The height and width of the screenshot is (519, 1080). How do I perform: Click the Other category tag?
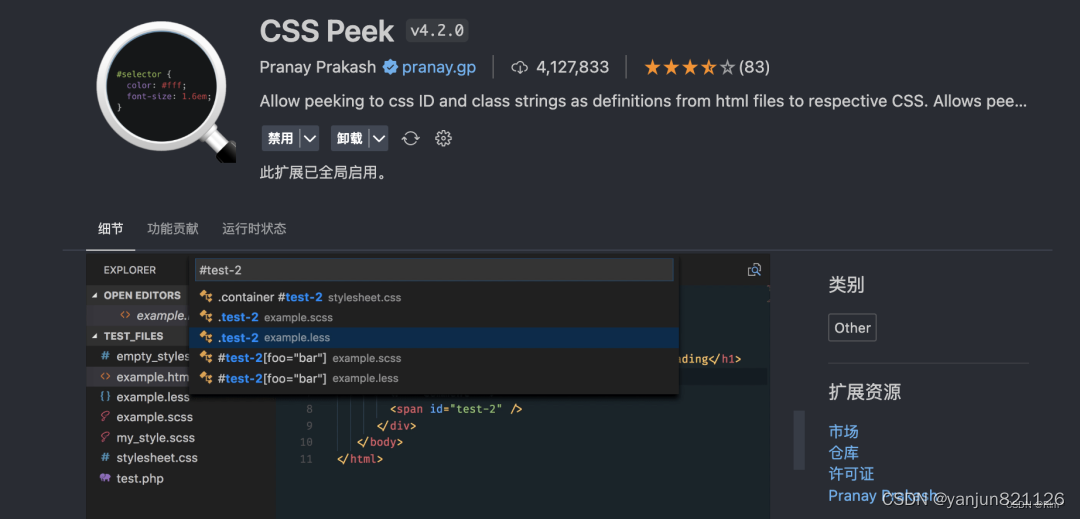point(852,328)
